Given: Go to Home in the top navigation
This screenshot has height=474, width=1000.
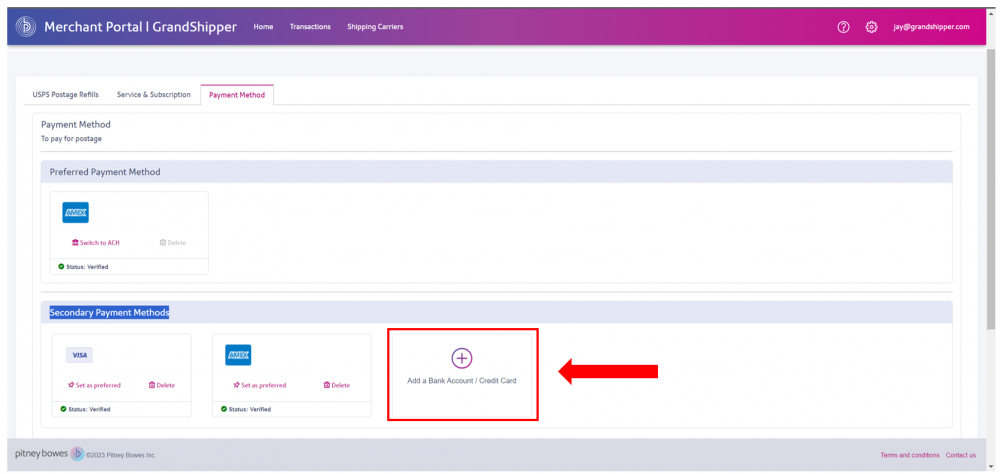Looking at the screenshot, I should click(x=263, y=27).
